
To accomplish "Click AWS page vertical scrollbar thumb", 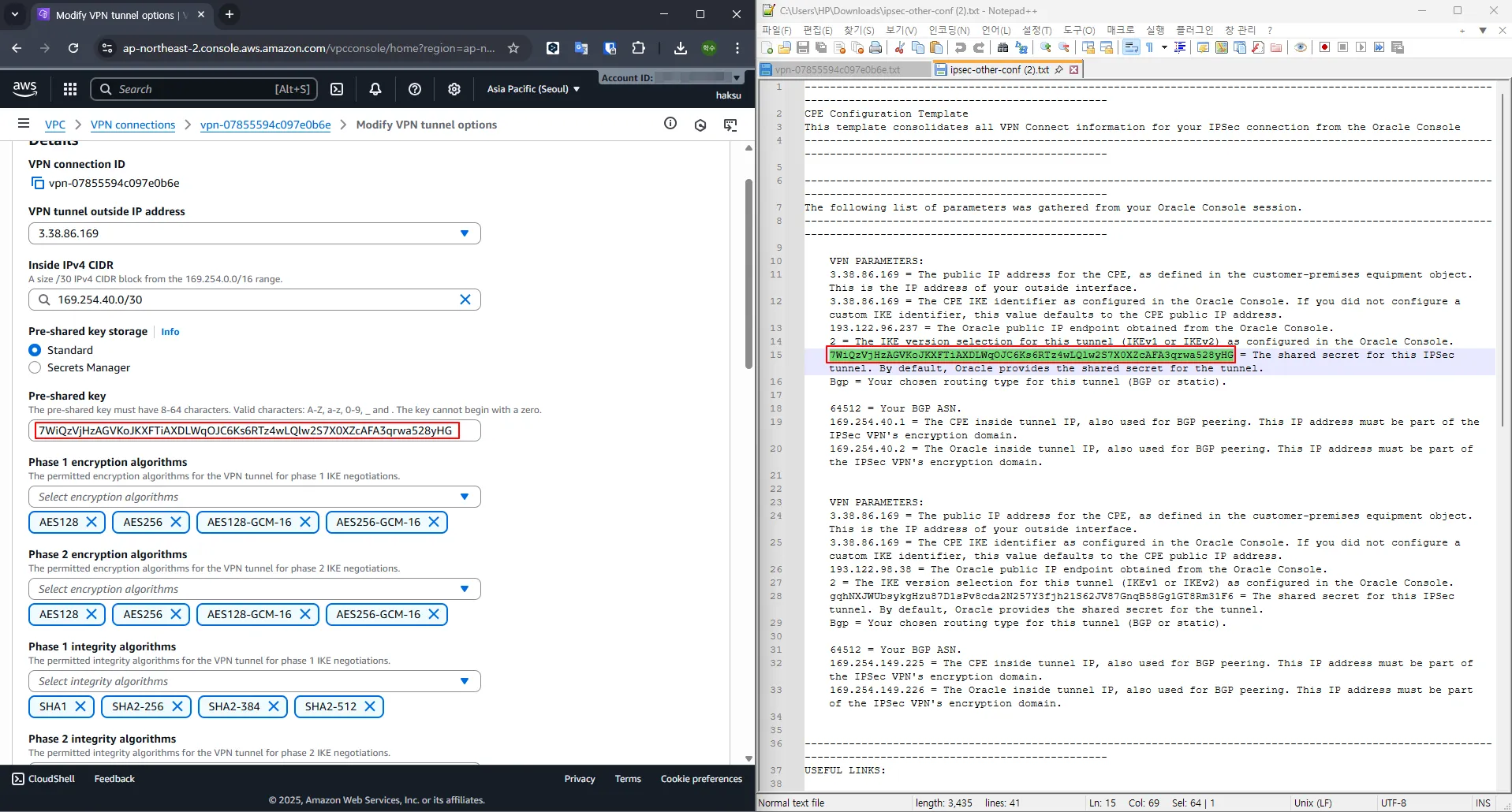I will tap(749, 274).
